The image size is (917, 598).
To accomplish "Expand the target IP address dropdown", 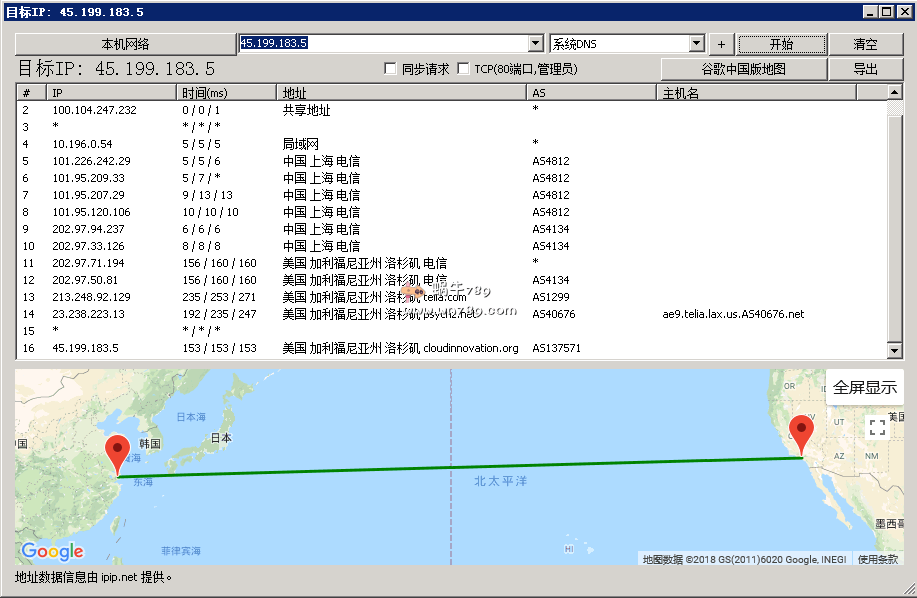I will click(x=535, y=44).
